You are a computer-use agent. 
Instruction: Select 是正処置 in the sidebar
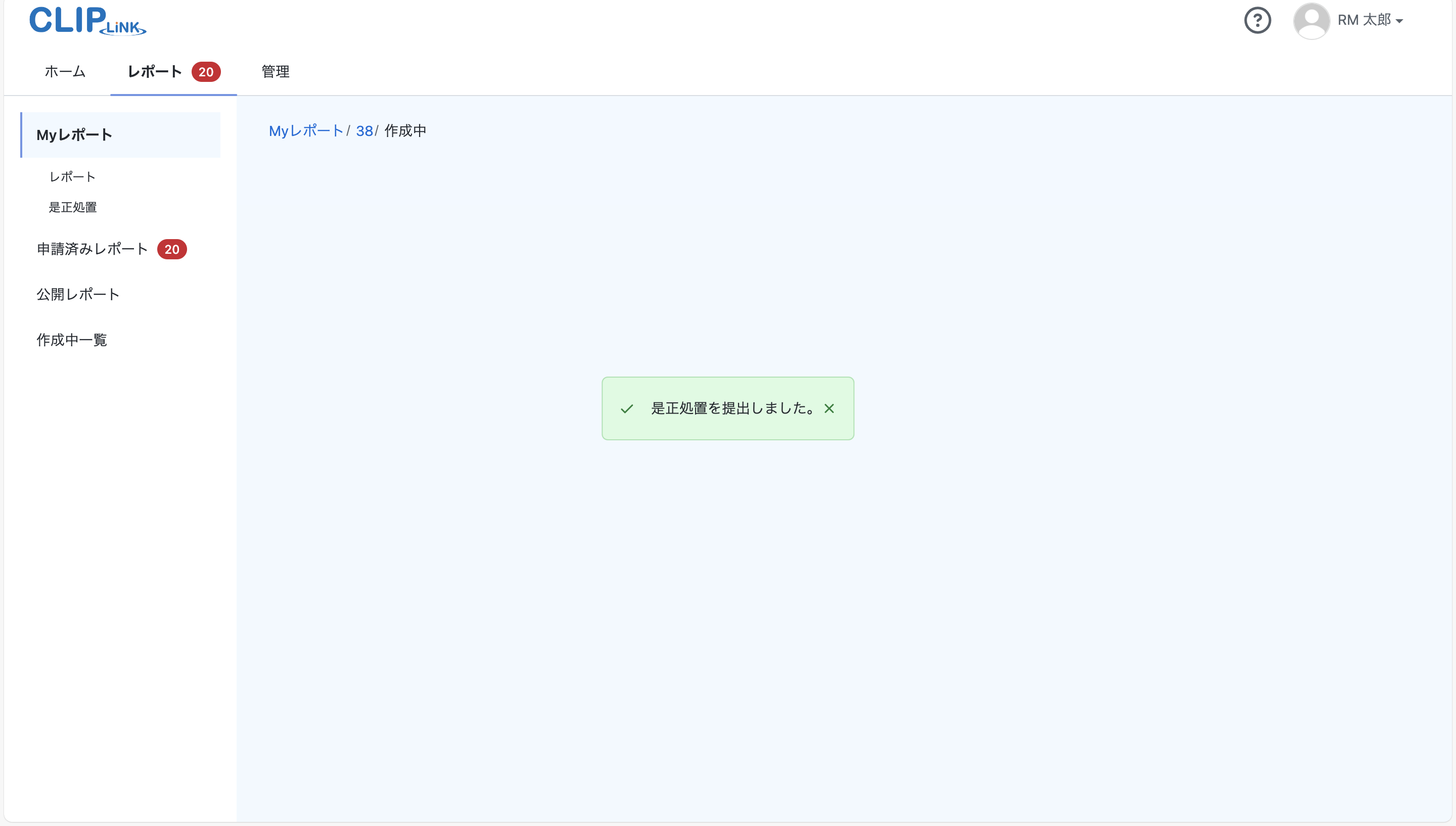pos(73,207)
